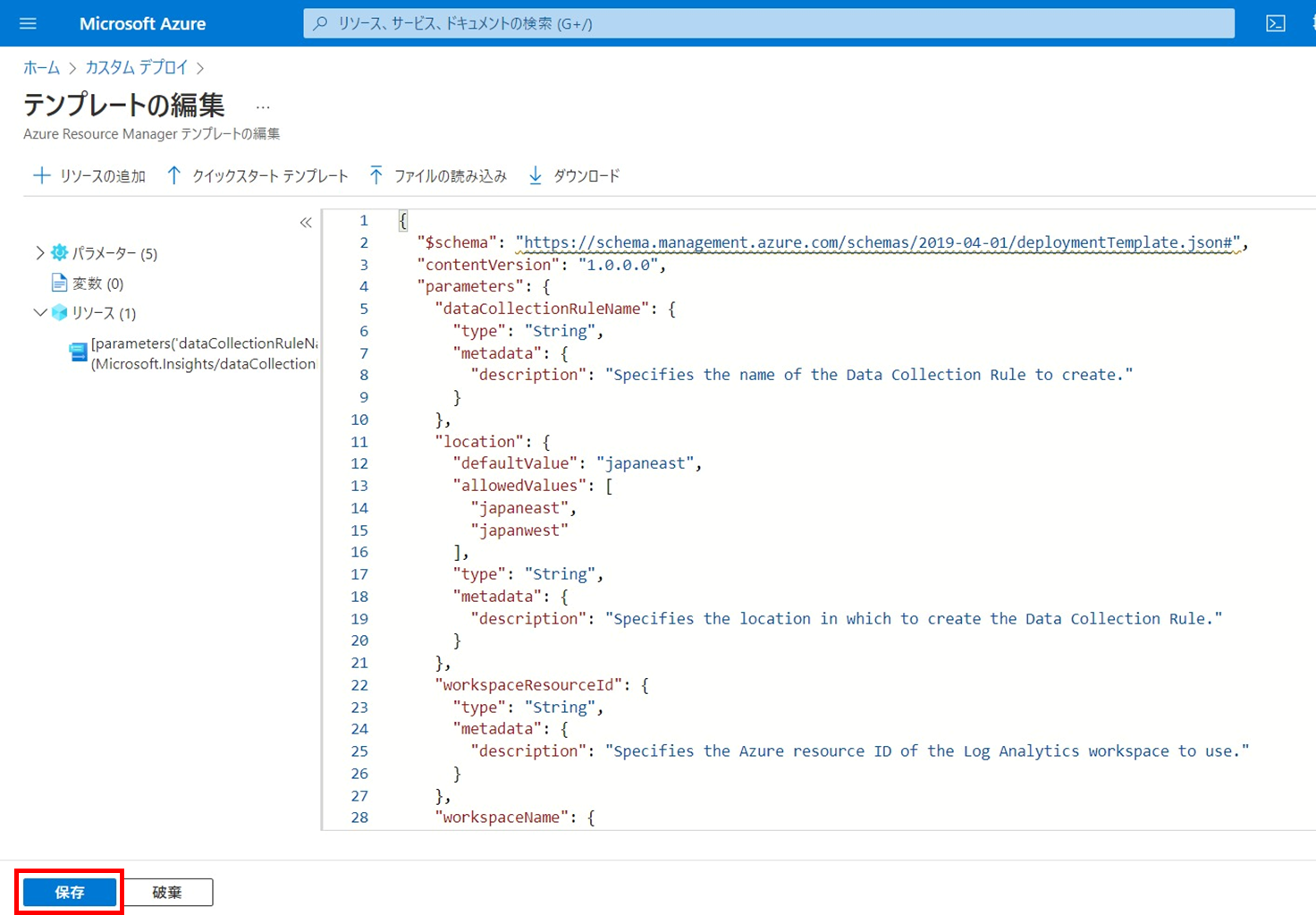Screen dimensions: 1316x924
Task: Go to the Microsoft Azure home title
Action: (x=142, y=24)
